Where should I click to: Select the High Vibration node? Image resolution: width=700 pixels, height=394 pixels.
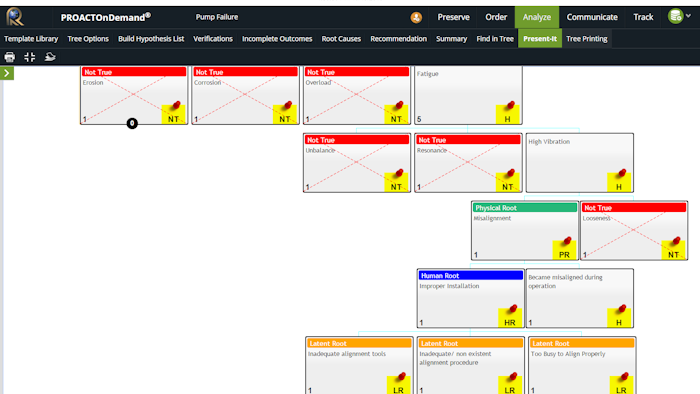pyautogui.click(x=579, y=163)
